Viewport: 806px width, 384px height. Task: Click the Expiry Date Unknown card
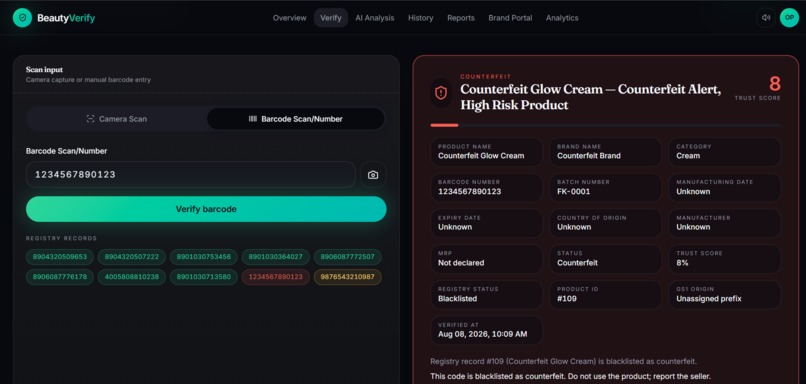(486, 223)
